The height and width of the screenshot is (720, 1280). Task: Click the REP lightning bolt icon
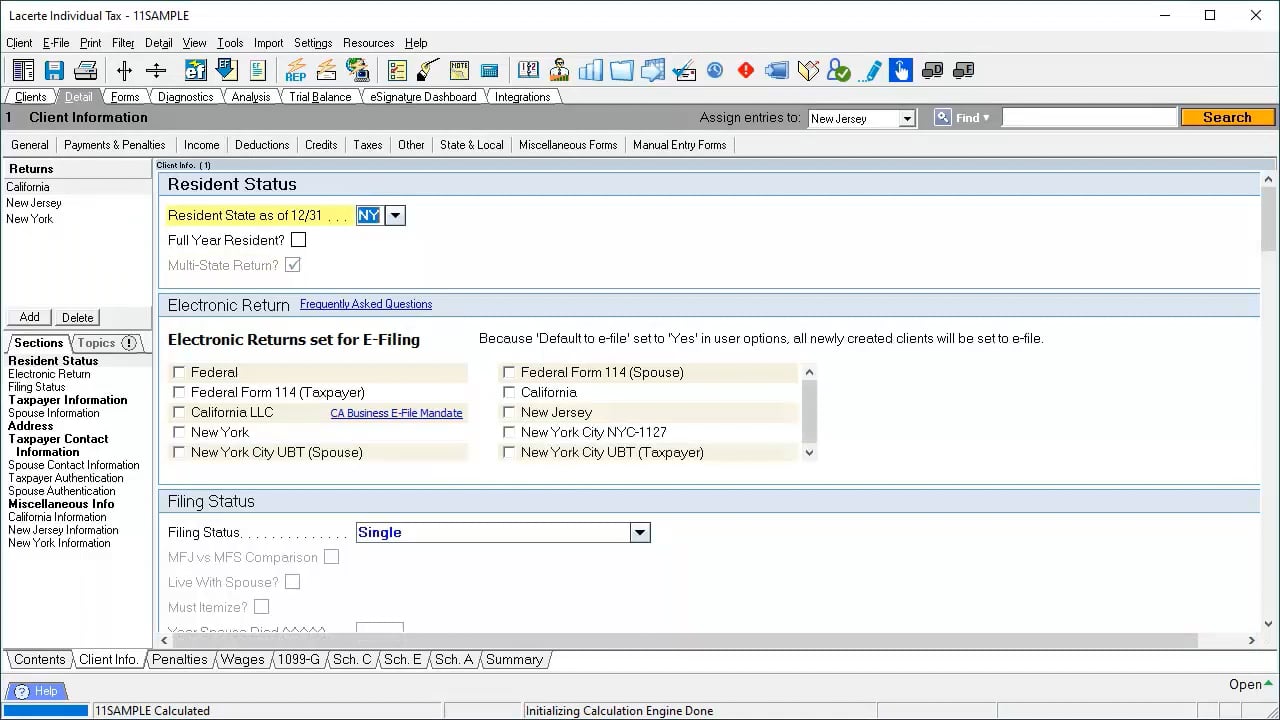click(296, 70)
